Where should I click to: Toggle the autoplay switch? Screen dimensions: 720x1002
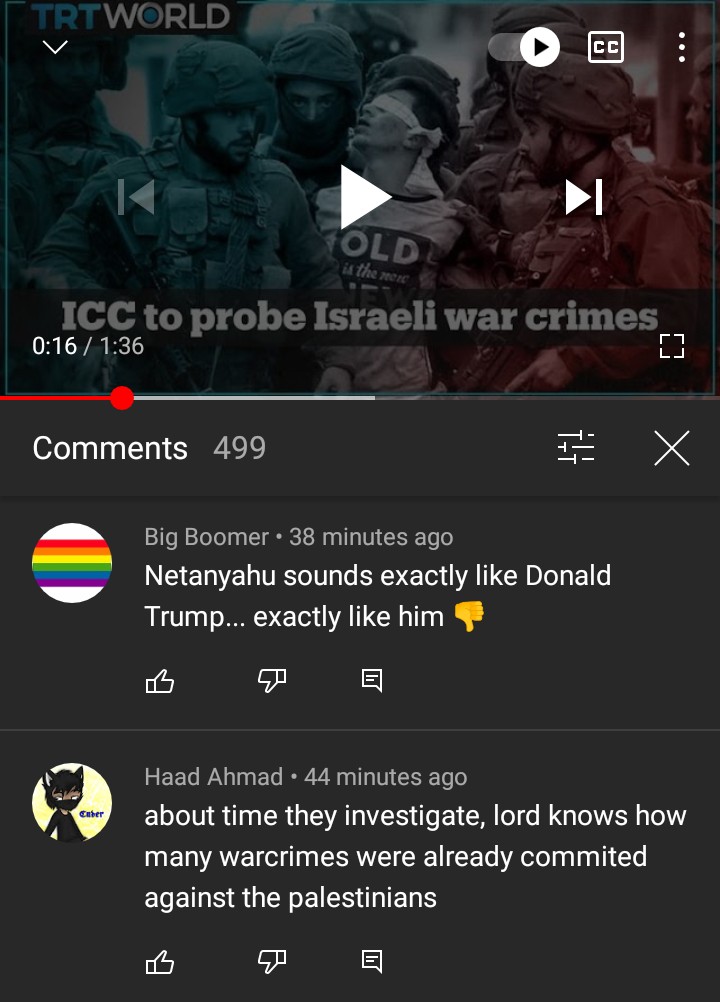(x=524, y=47)
